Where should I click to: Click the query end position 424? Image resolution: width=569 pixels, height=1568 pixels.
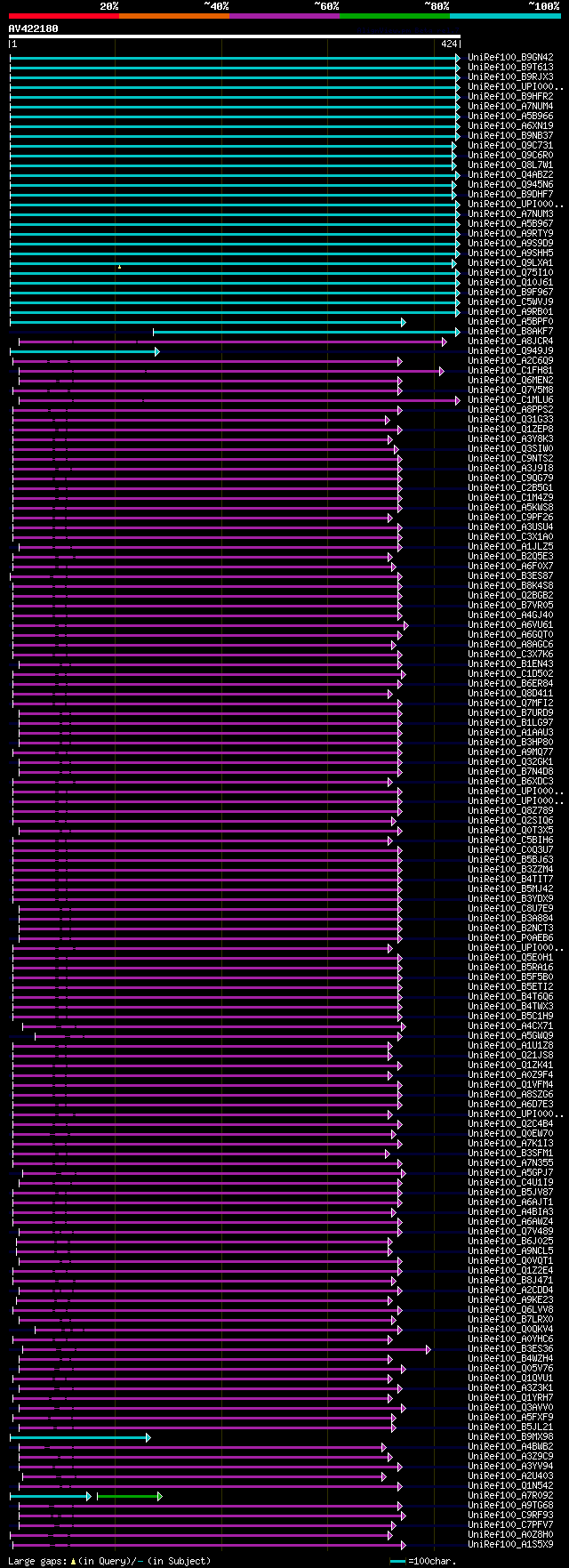click(448, 44)
